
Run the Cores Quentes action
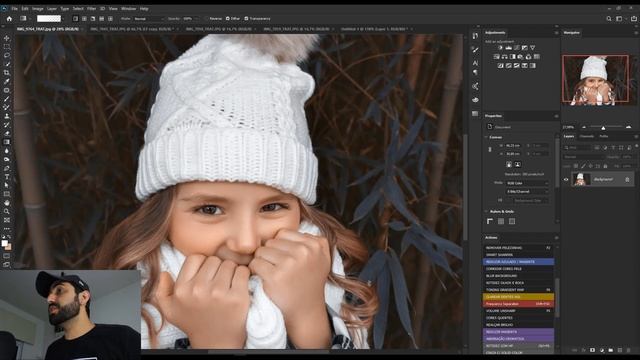pos(518,318)
